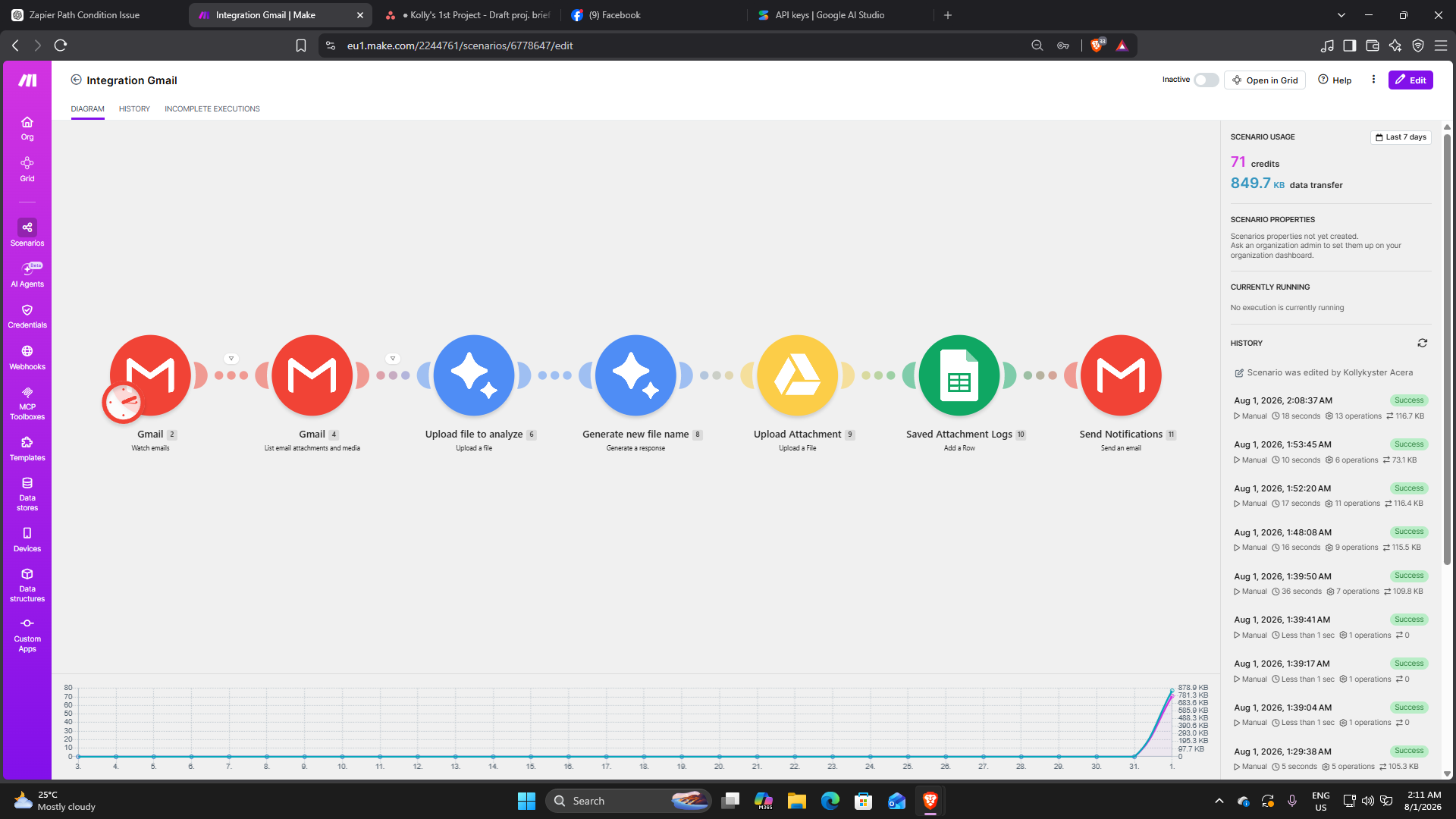Open Brave browser main menu
This screenshot has width=1456, height=819.
tap(1441, 45)
